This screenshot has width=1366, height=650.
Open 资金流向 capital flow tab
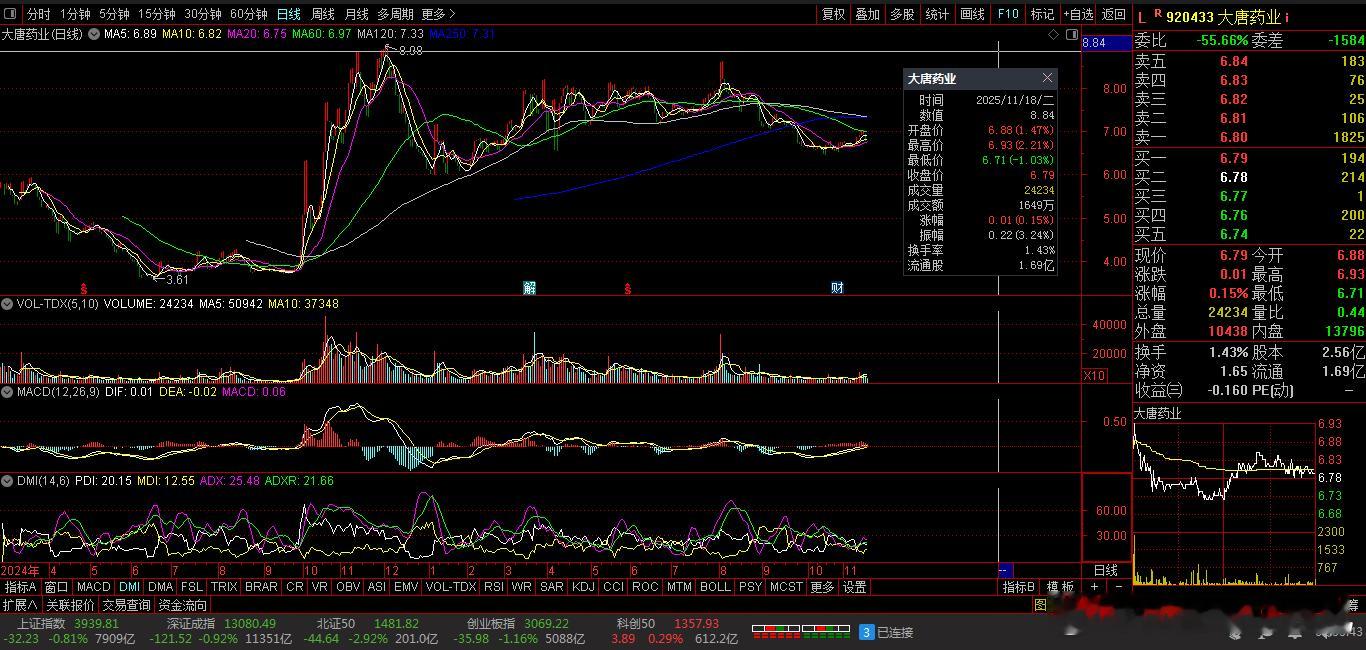click(x=183, y=605)
